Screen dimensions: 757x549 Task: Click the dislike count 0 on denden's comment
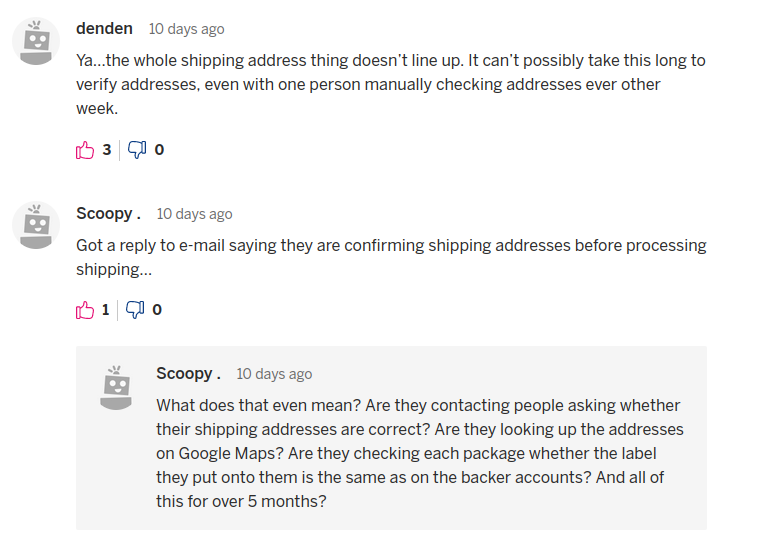pos(159,150)
